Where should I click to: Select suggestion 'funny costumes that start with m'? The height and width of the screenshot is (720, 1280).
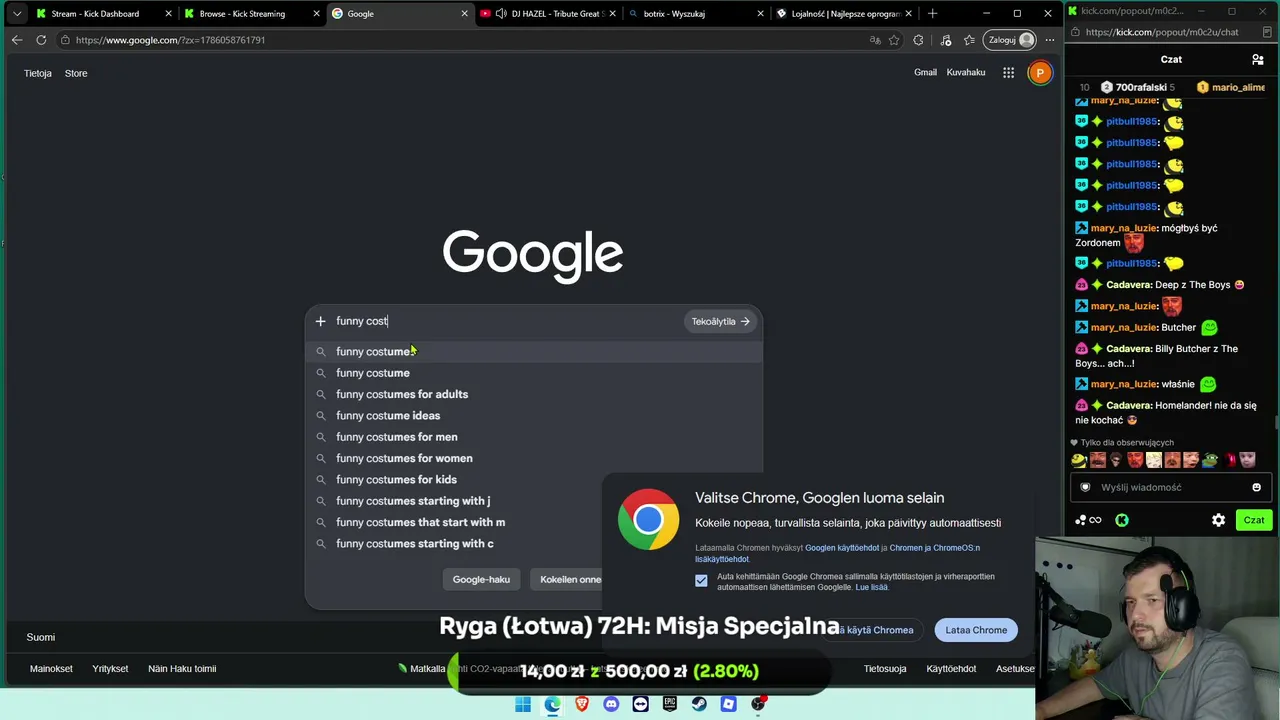click(x=534, y=522)
